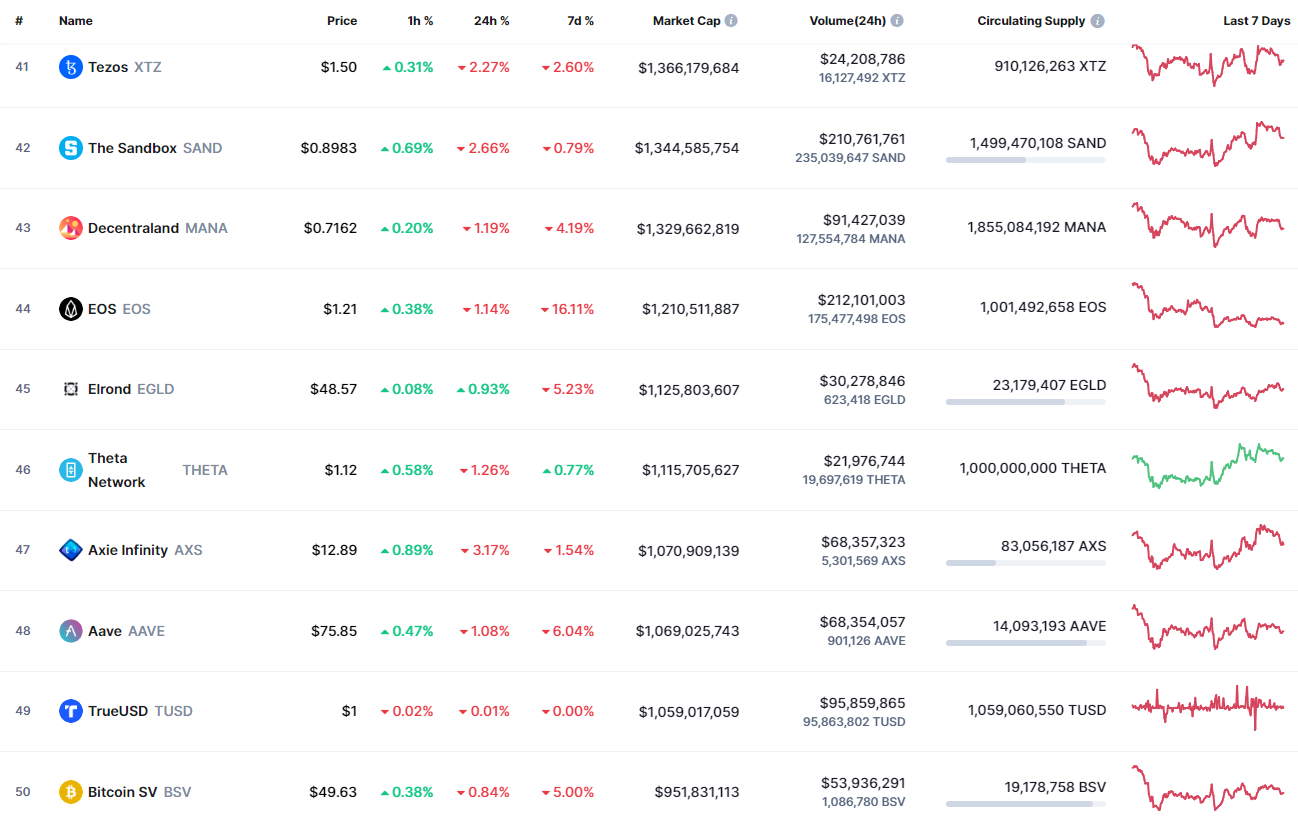1298x825 pixels.
Task: Click the Bitcoin SV coin logo icon
Action: (70, 792)
